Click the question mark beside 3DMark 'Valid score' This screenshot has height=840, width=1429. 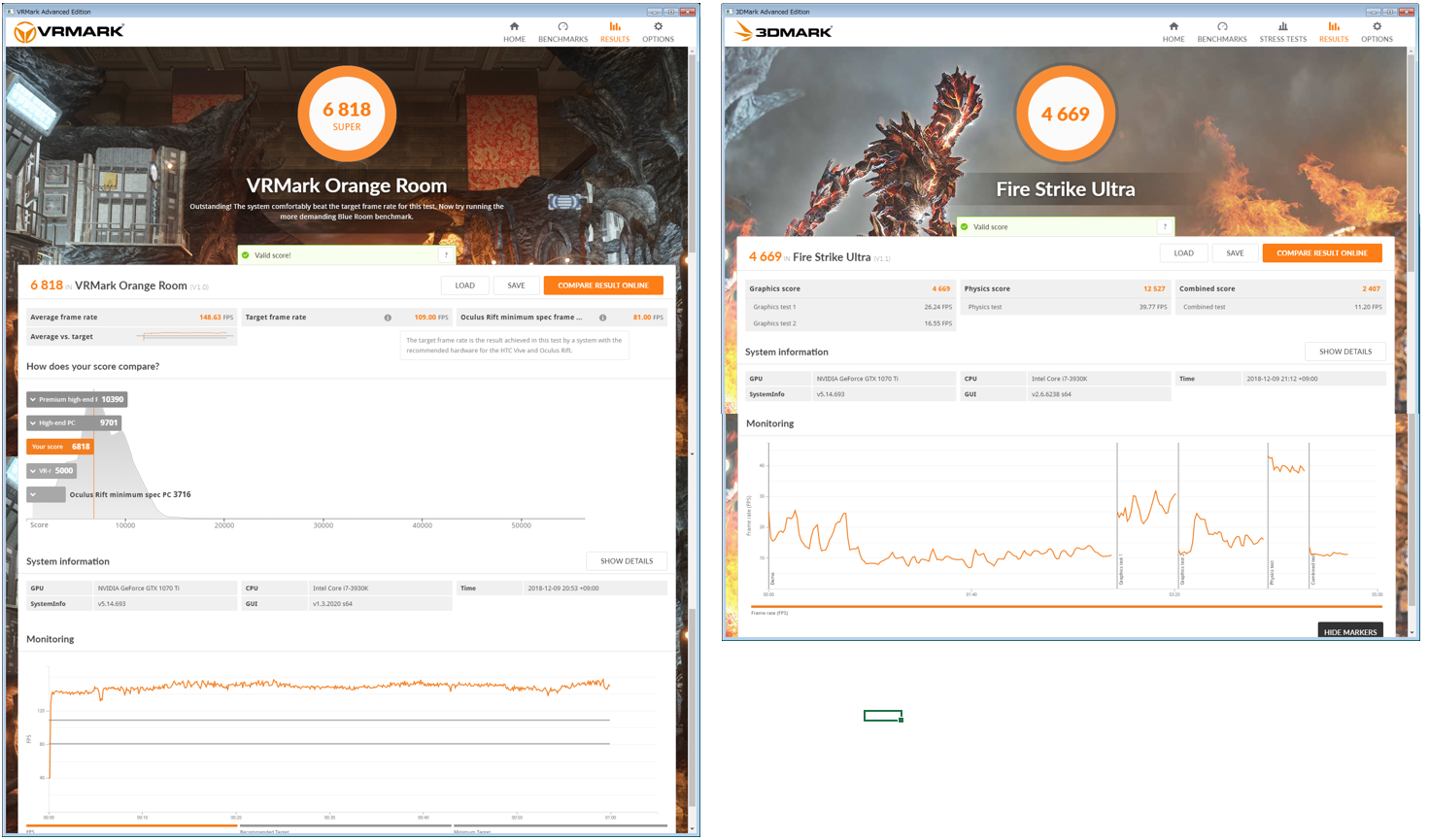1165,227
